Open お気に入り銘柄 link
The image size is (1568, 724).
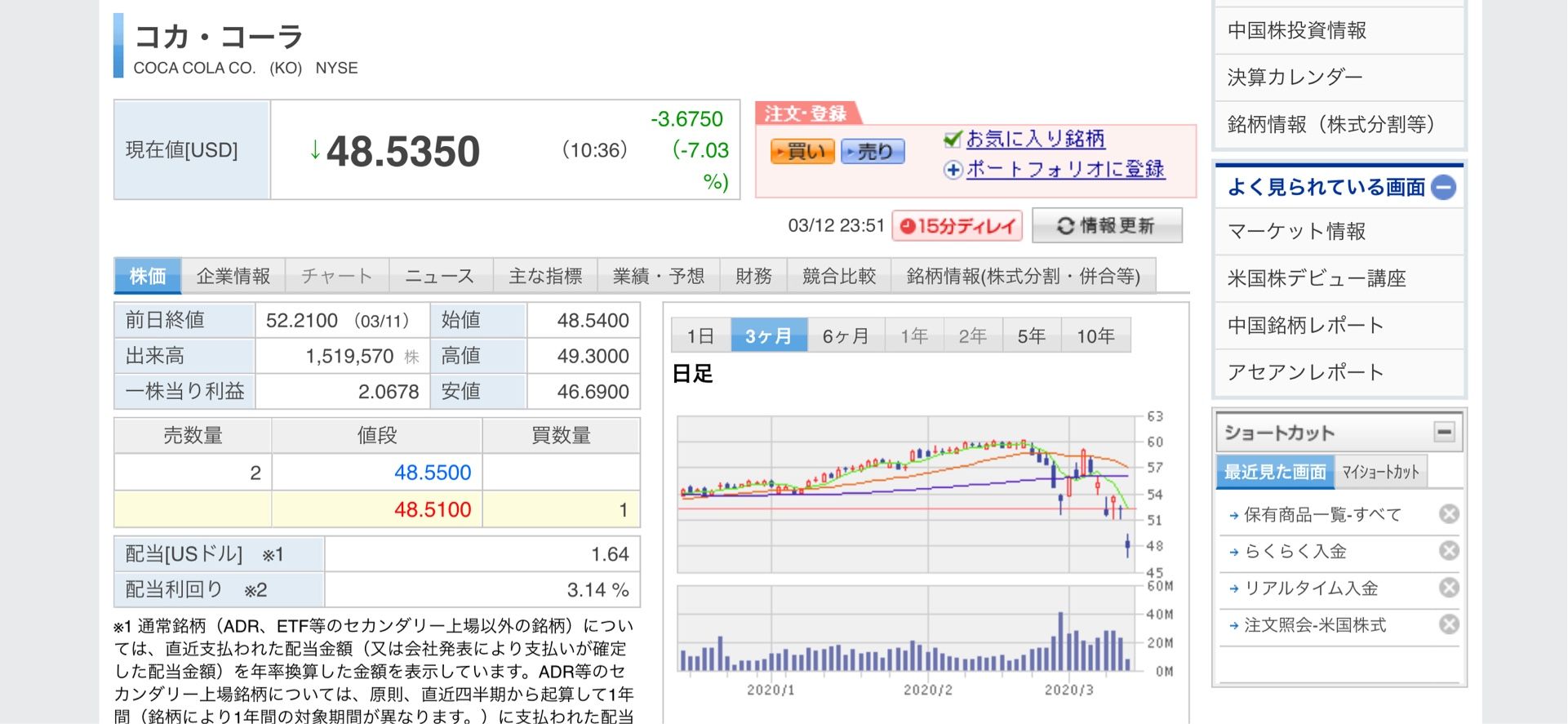(1035, 139)
